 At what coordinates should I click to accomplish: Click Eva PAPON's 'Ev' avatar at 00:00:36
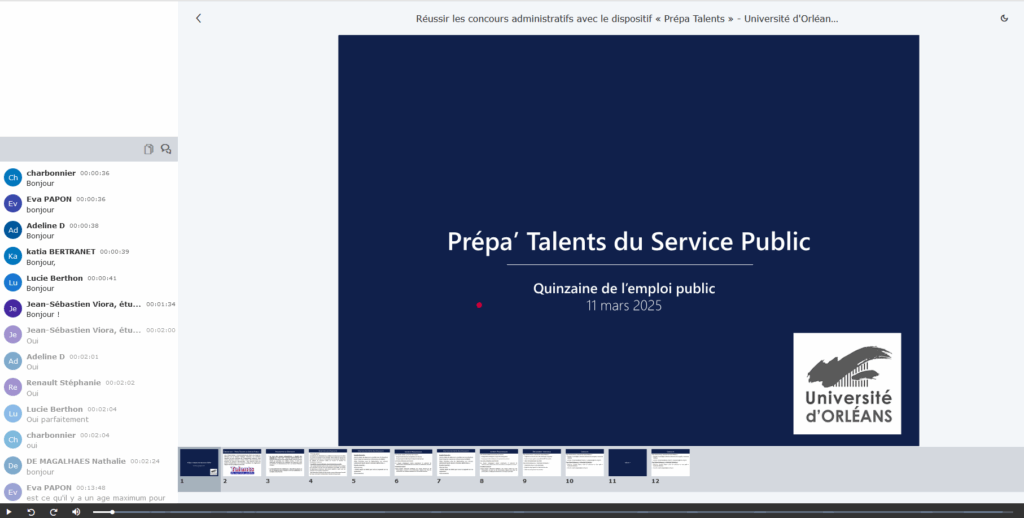click(x=13, y=203)
